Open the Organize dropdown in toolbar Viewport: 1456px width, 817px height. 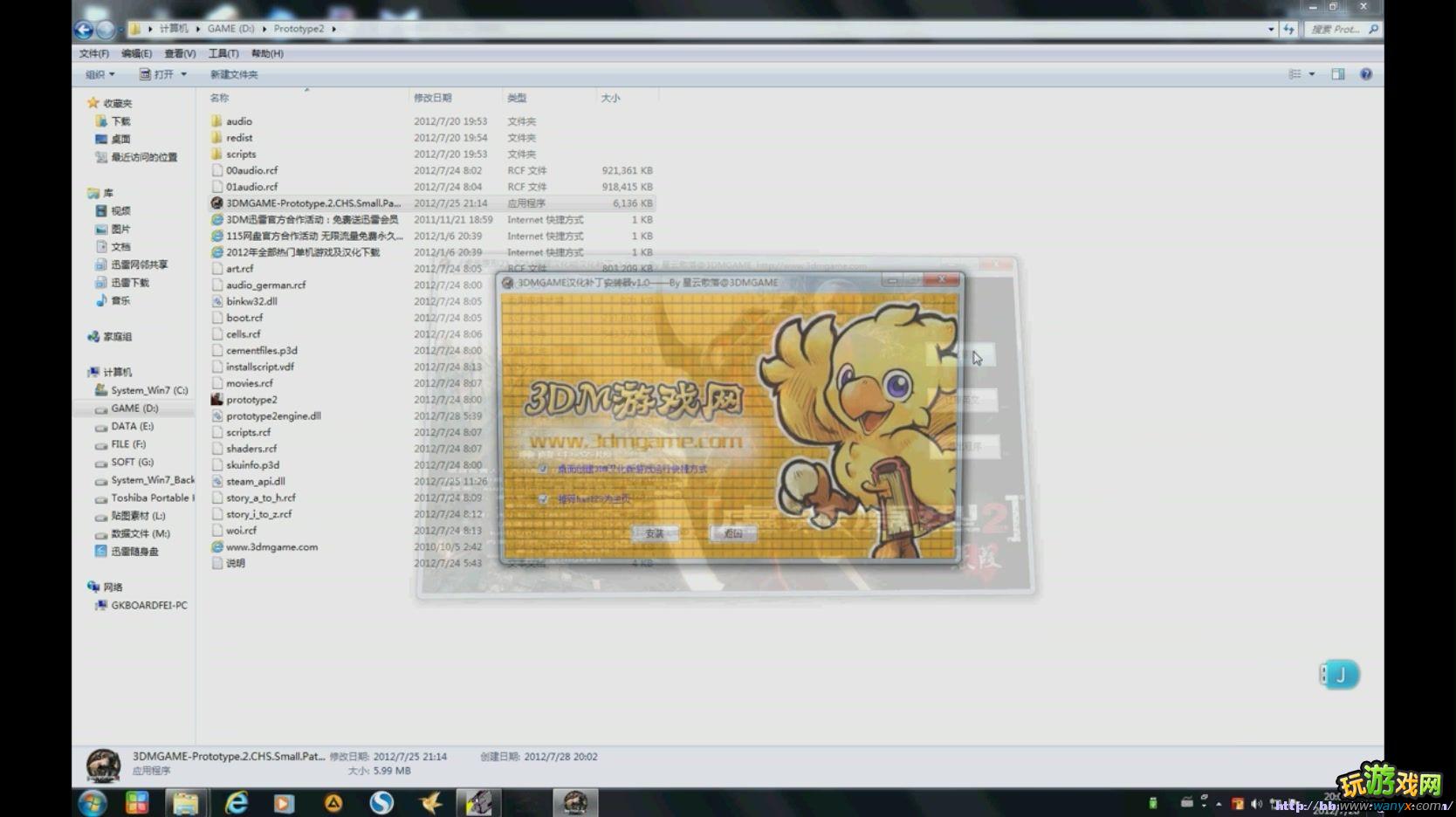coord(100,75)
